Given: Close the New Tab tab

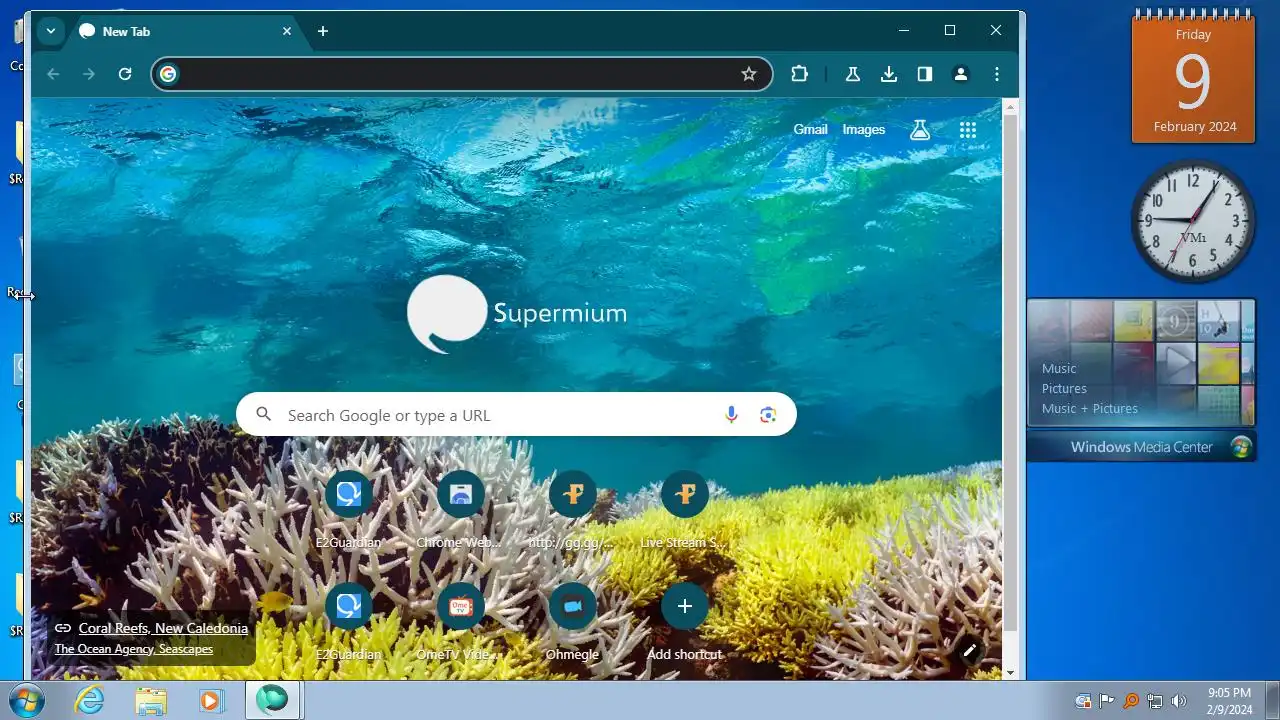Looking at the screenshot, I should tap(287, 31).
